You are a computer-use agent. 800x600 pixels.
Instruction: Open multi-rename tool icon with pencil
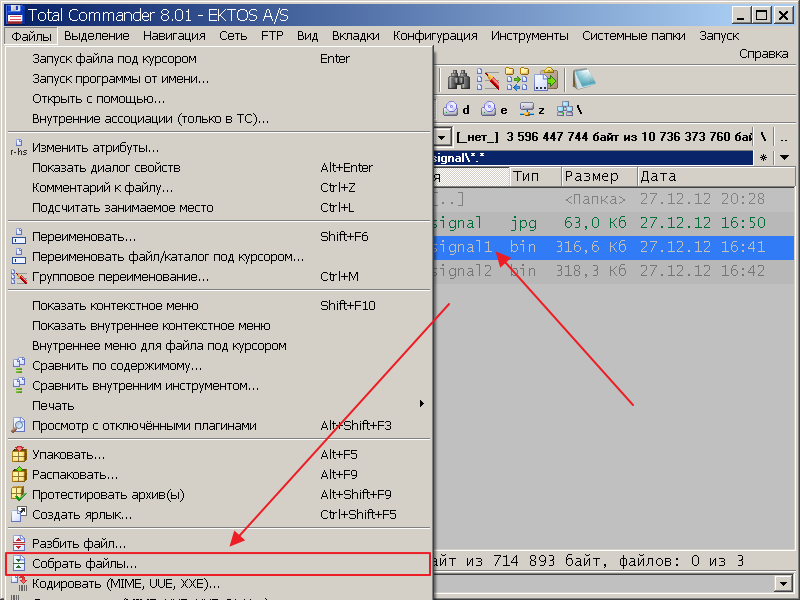[488, 80]
